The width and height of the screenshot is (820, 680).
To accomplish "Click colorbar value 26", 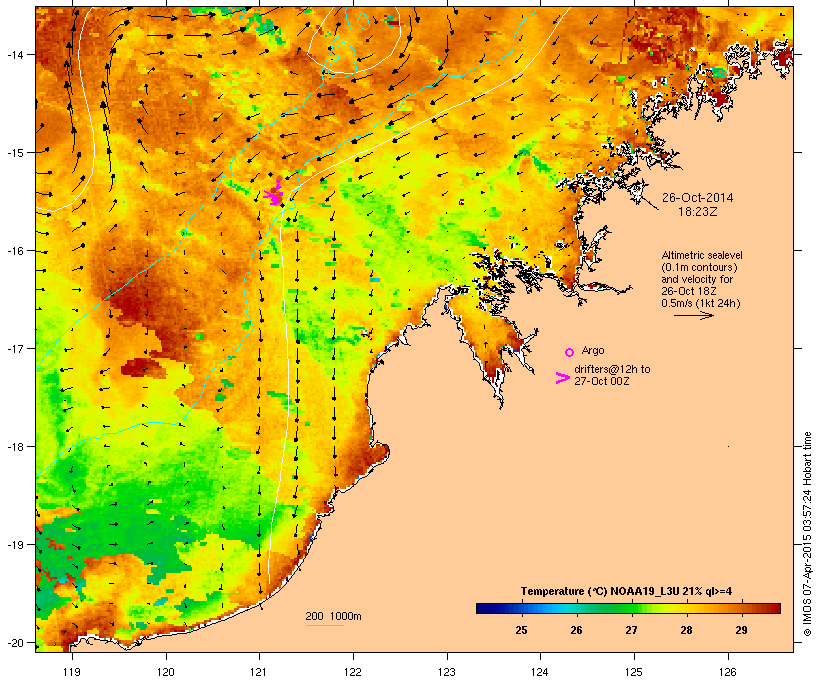I will pos(576,630).
